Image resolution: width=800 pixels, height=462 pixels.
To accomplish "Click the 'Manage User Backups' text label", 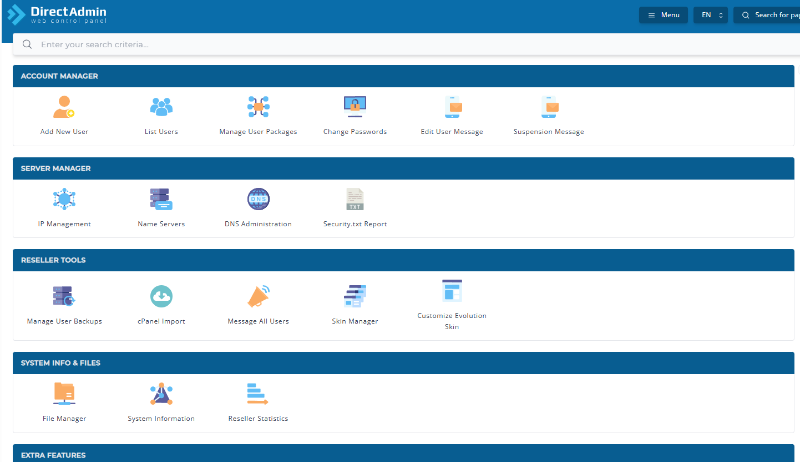I will click(64, 321).
